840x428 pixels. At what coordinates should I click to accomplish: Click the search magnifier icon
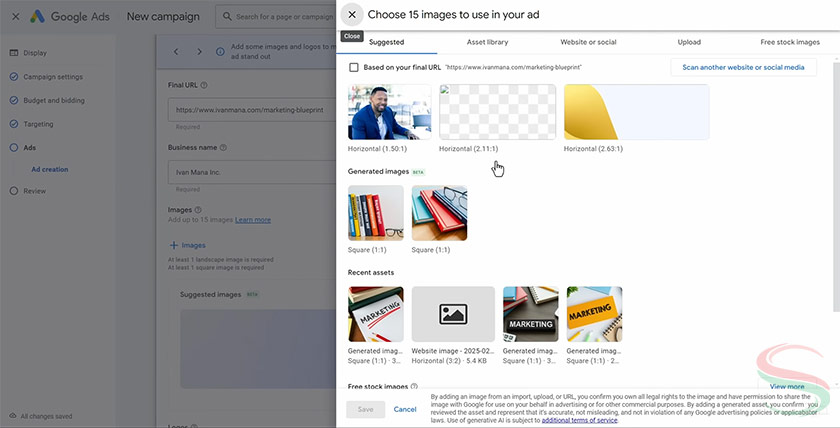click(228, 17)
